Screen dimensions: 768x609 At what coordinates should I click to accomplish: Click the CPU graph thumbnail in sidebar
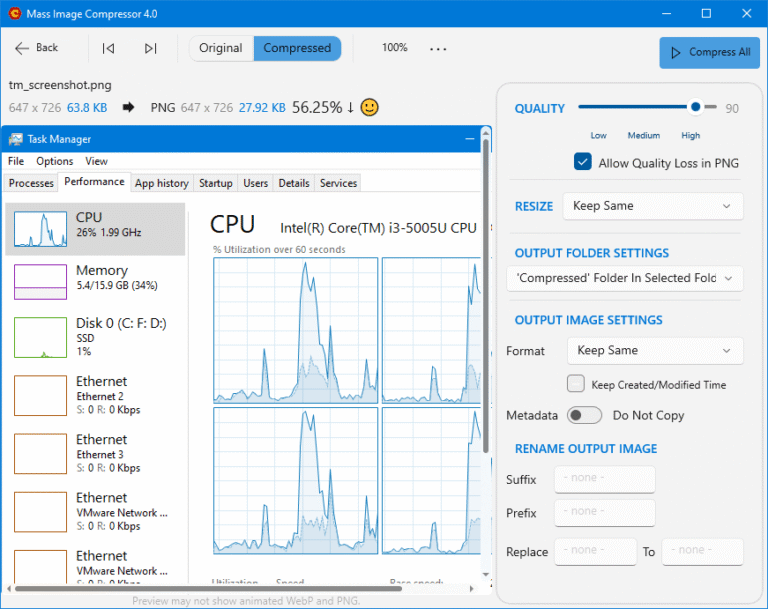(40, 229)
